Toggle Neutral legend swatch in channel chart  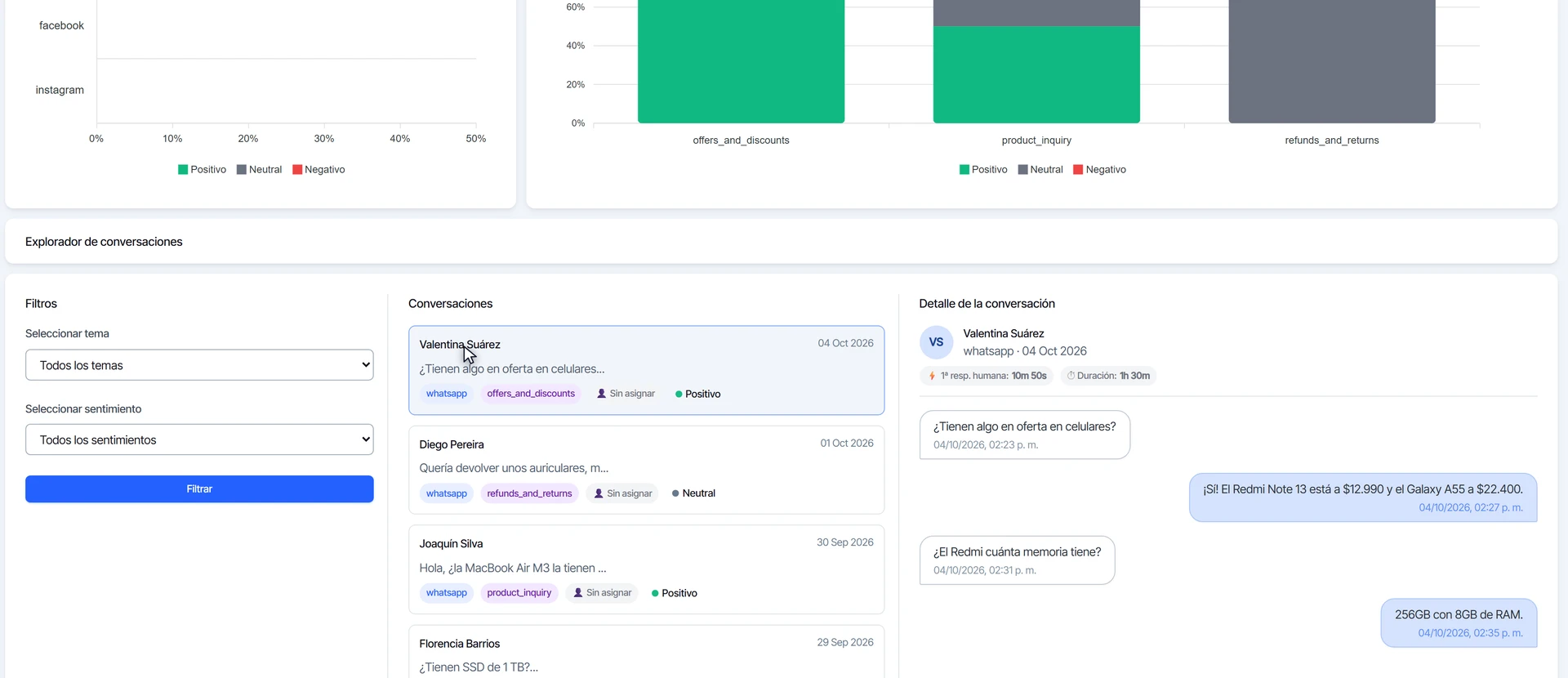242,170
